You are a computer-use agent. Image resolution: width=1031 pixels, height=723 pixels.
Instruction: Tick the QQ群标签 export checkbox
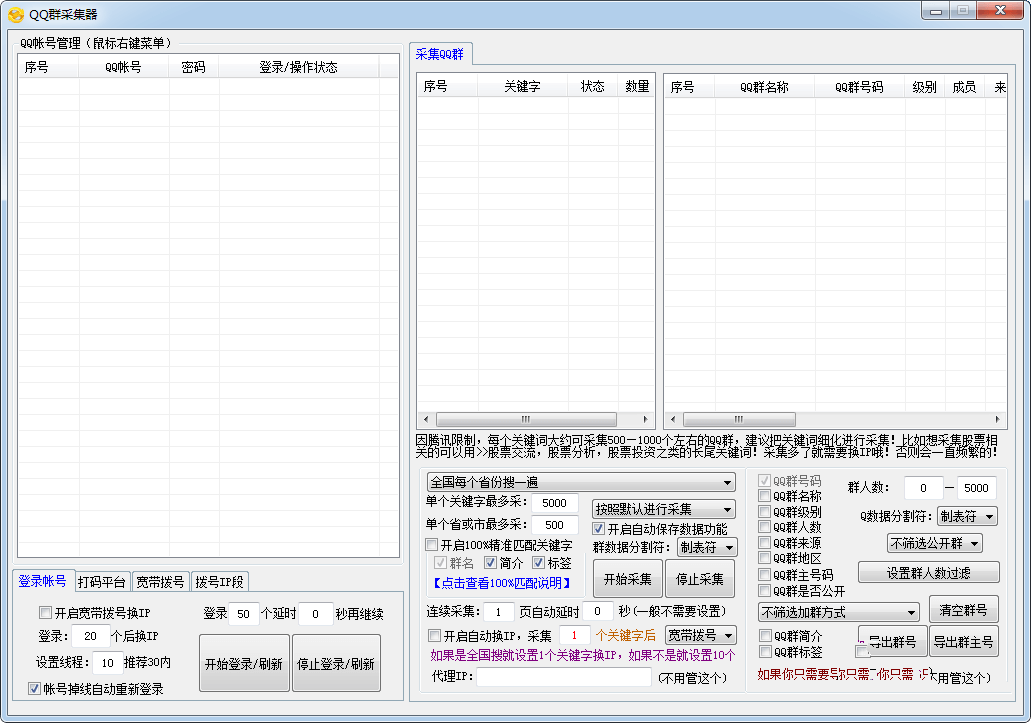[x=765, y=651]
